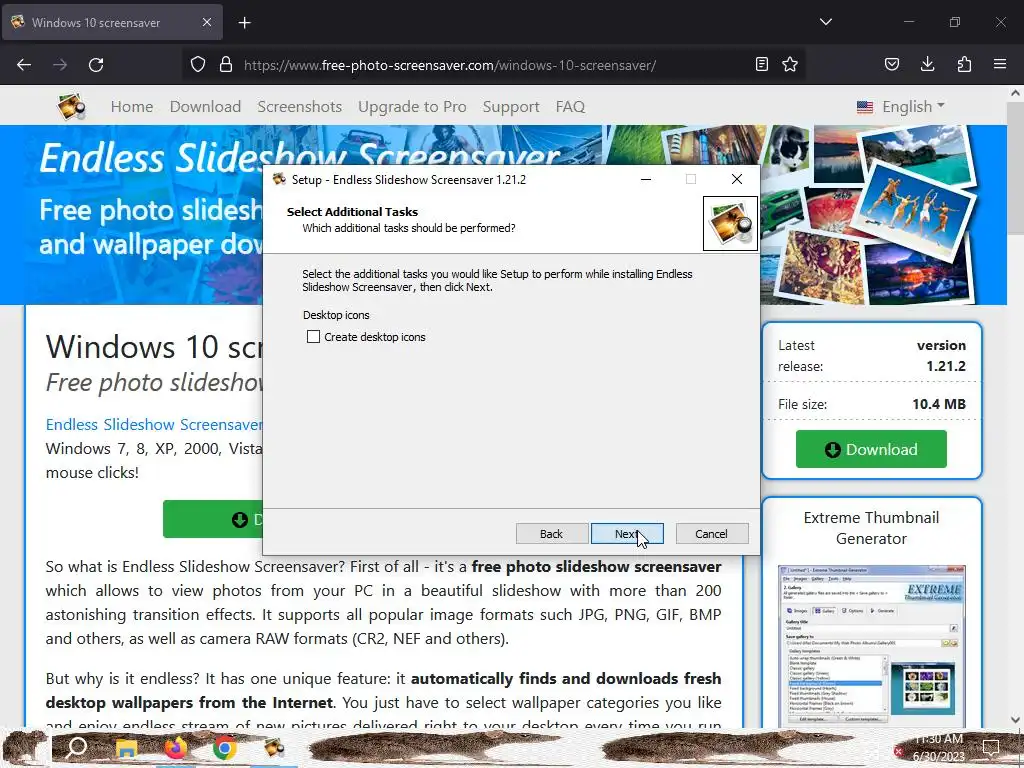Screen dimensions: 1024x768
Task: Open the Screenshots page
Action: point(300,106)
